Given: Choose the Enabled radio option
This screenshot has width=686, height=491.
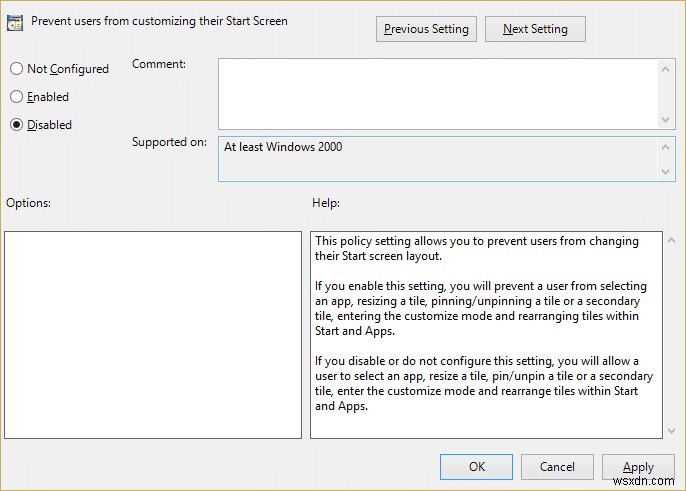Looking at the screenshot, I should point(16,97).
